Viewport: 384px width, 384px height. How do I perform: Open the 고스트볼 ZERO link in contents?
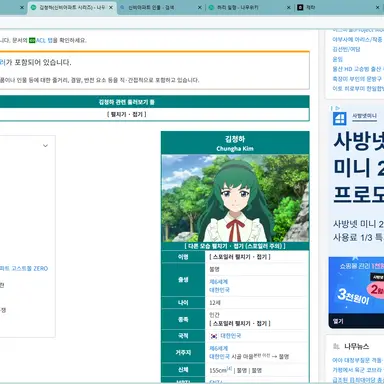pos(24,268)
